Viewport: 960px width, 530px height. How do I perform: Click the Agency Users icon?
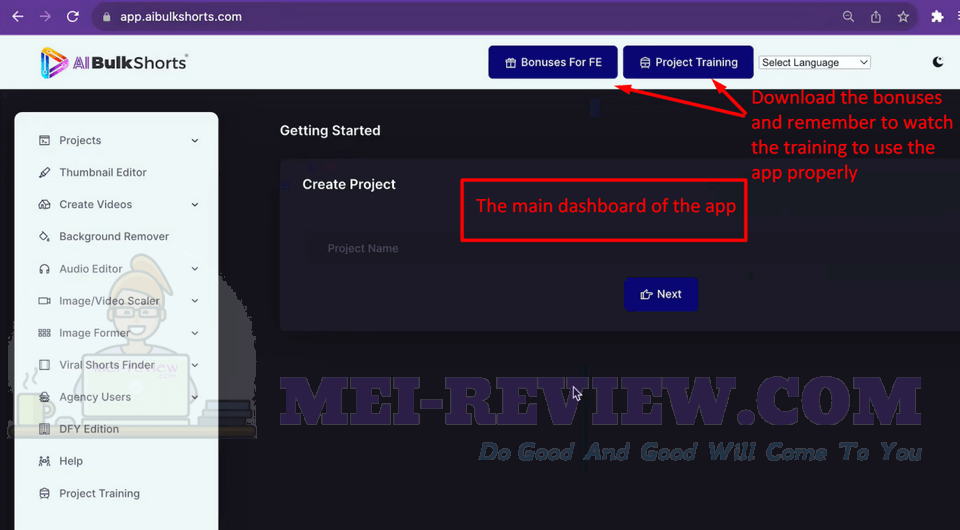point(44,397)
